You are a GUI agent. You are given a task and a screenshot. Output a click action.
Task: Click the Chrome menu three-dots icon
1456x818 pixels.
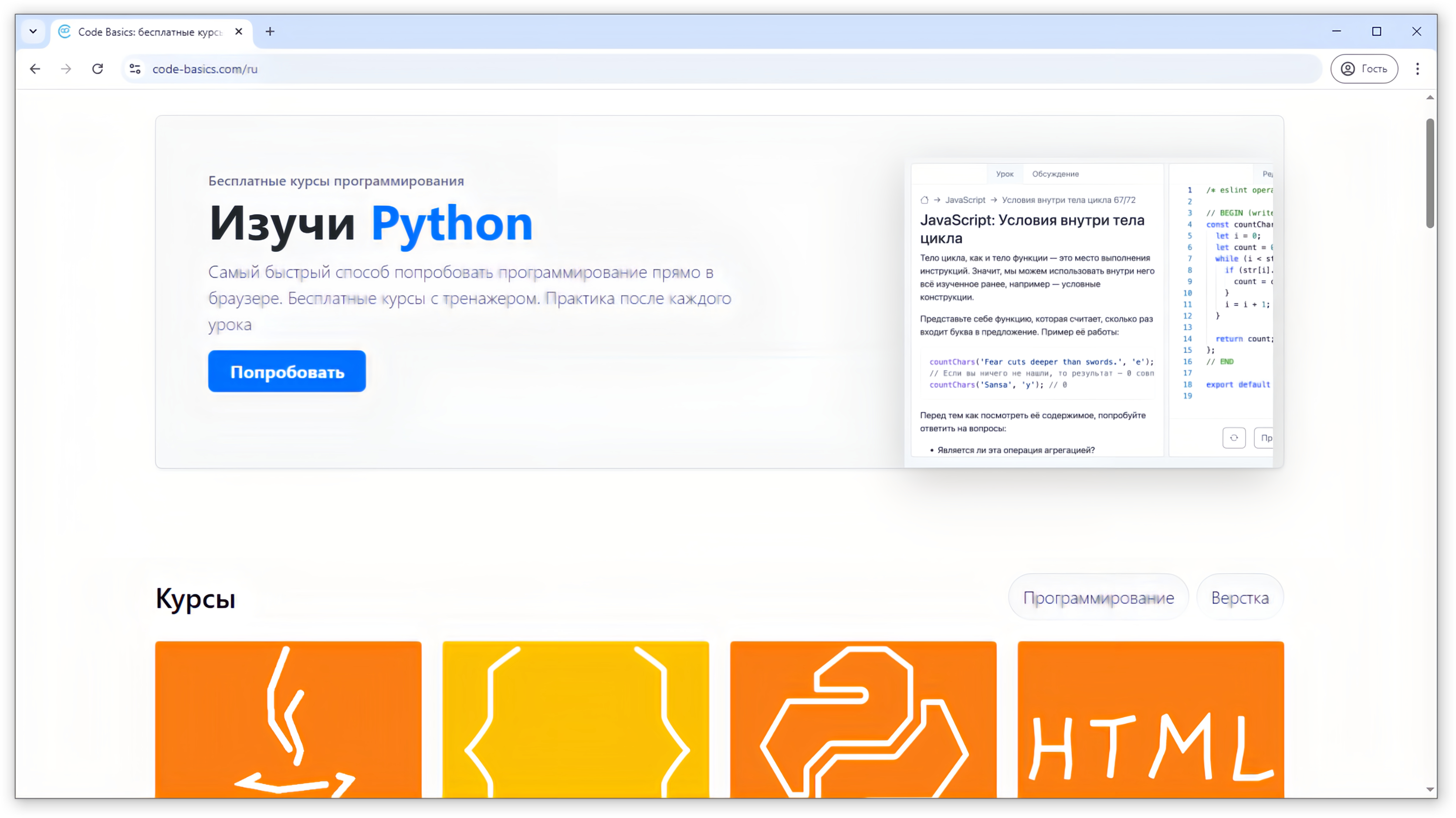pos(1418,68)
